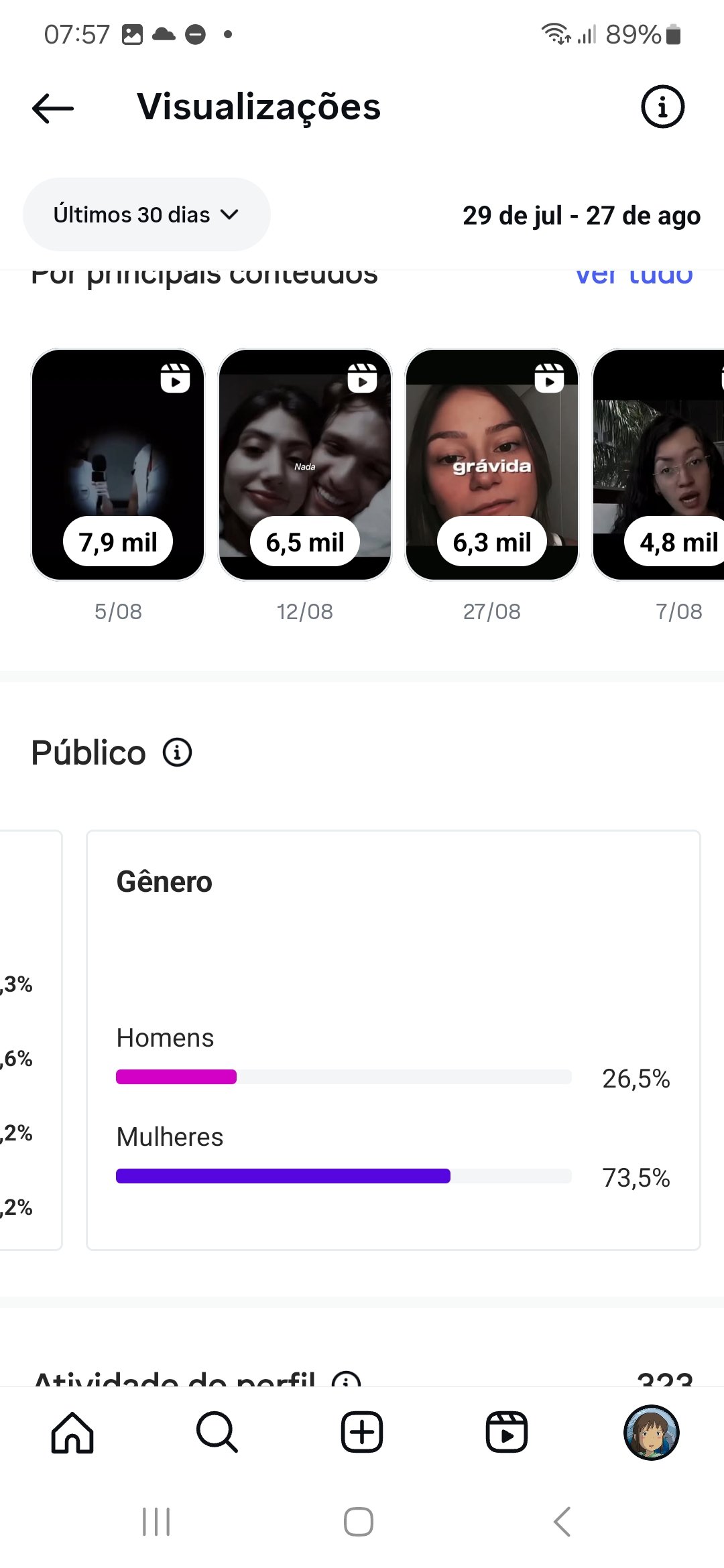The image size is (724, 1568).
Task: Tap the Android home navigation button
Action: (x=359, y=1522)
